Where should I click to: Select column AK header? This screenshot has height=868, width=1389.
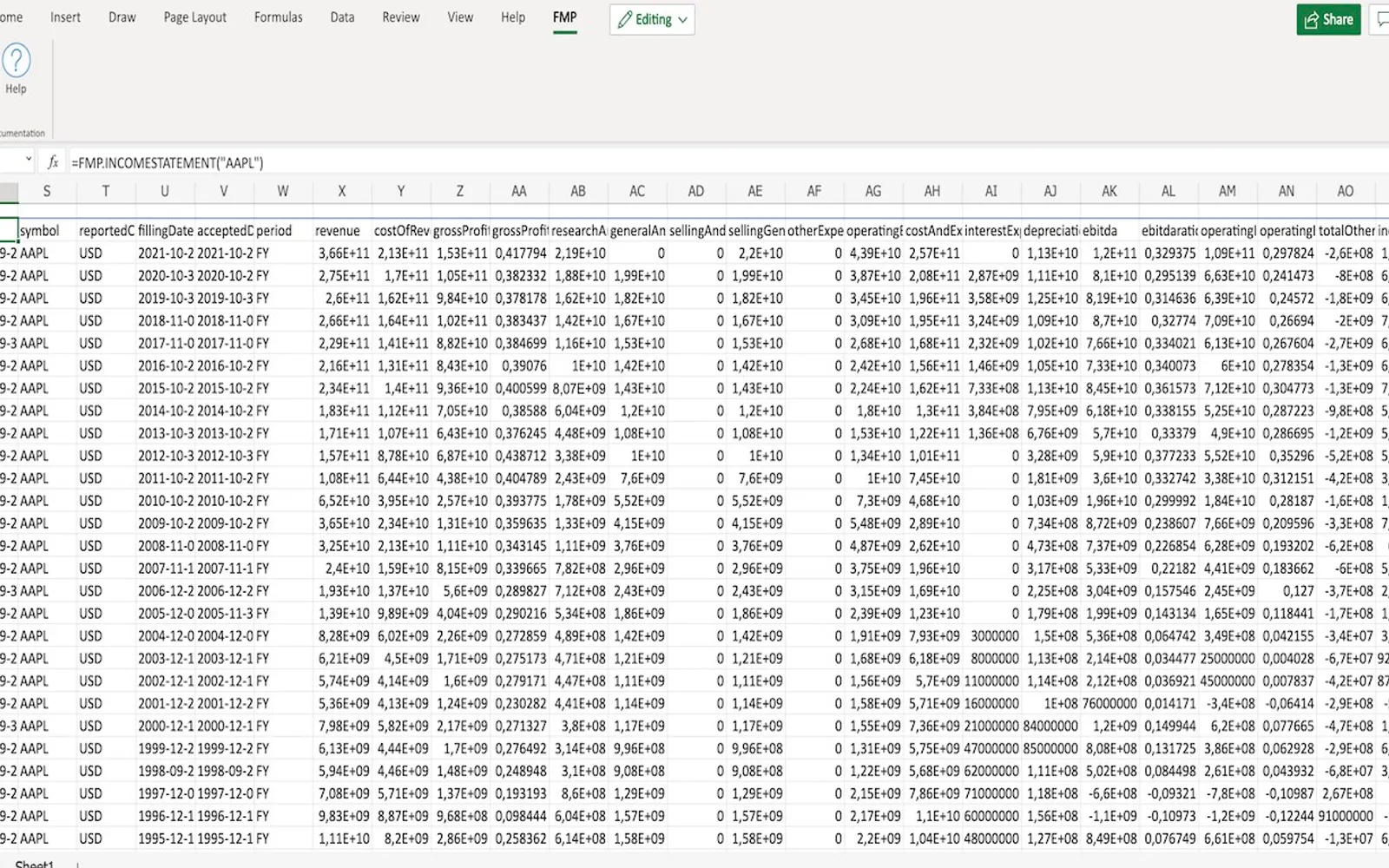click(1109, 191)
